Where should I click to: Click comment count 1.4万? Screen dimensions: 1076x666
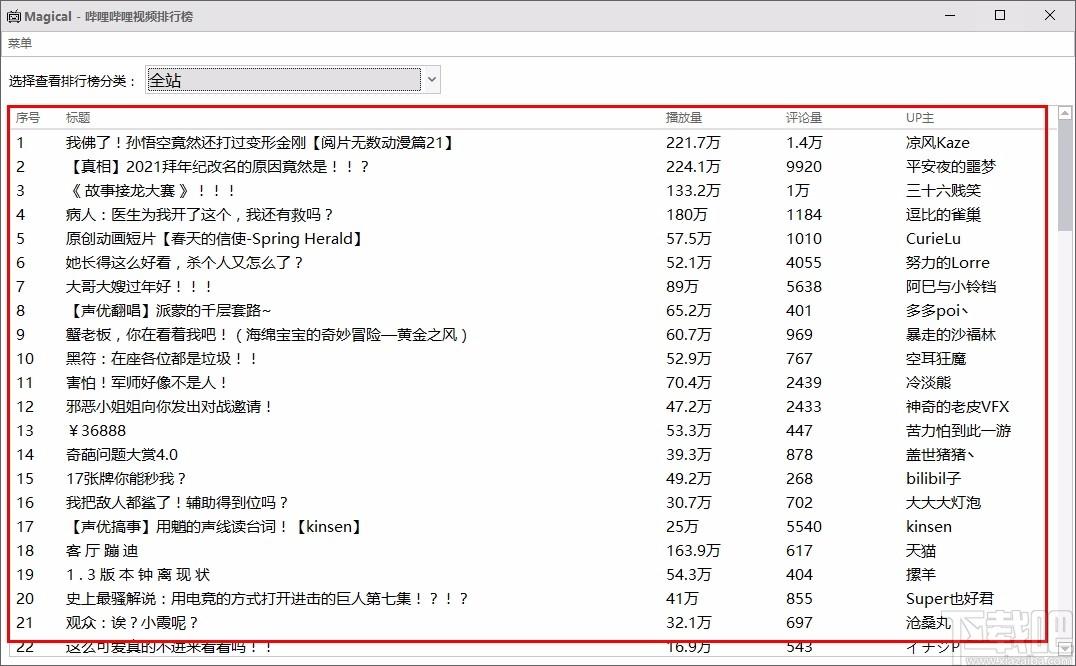tap(804, 143)
